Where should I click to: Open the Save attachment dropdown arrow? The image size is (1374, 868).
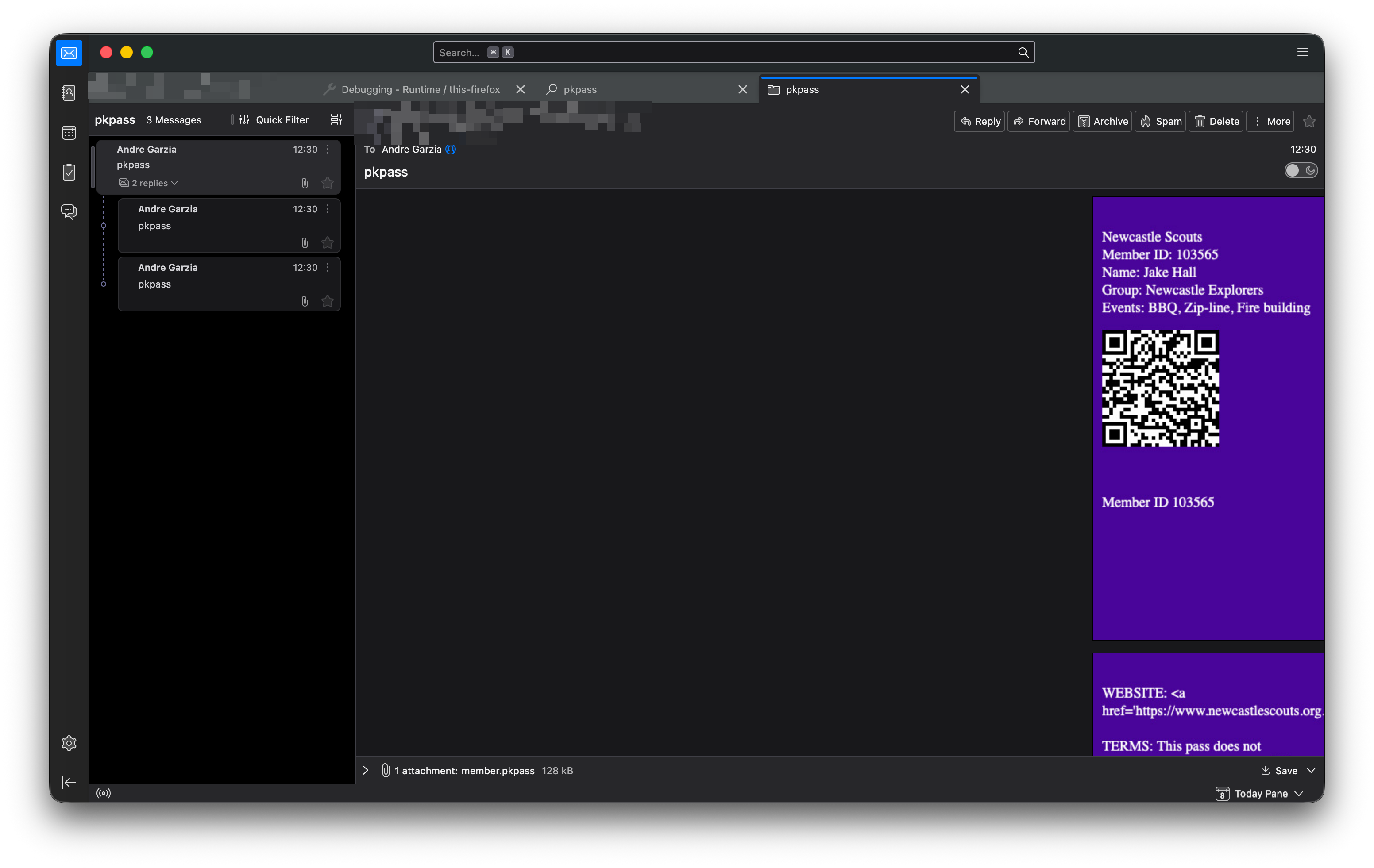[x=1311, y=771]
